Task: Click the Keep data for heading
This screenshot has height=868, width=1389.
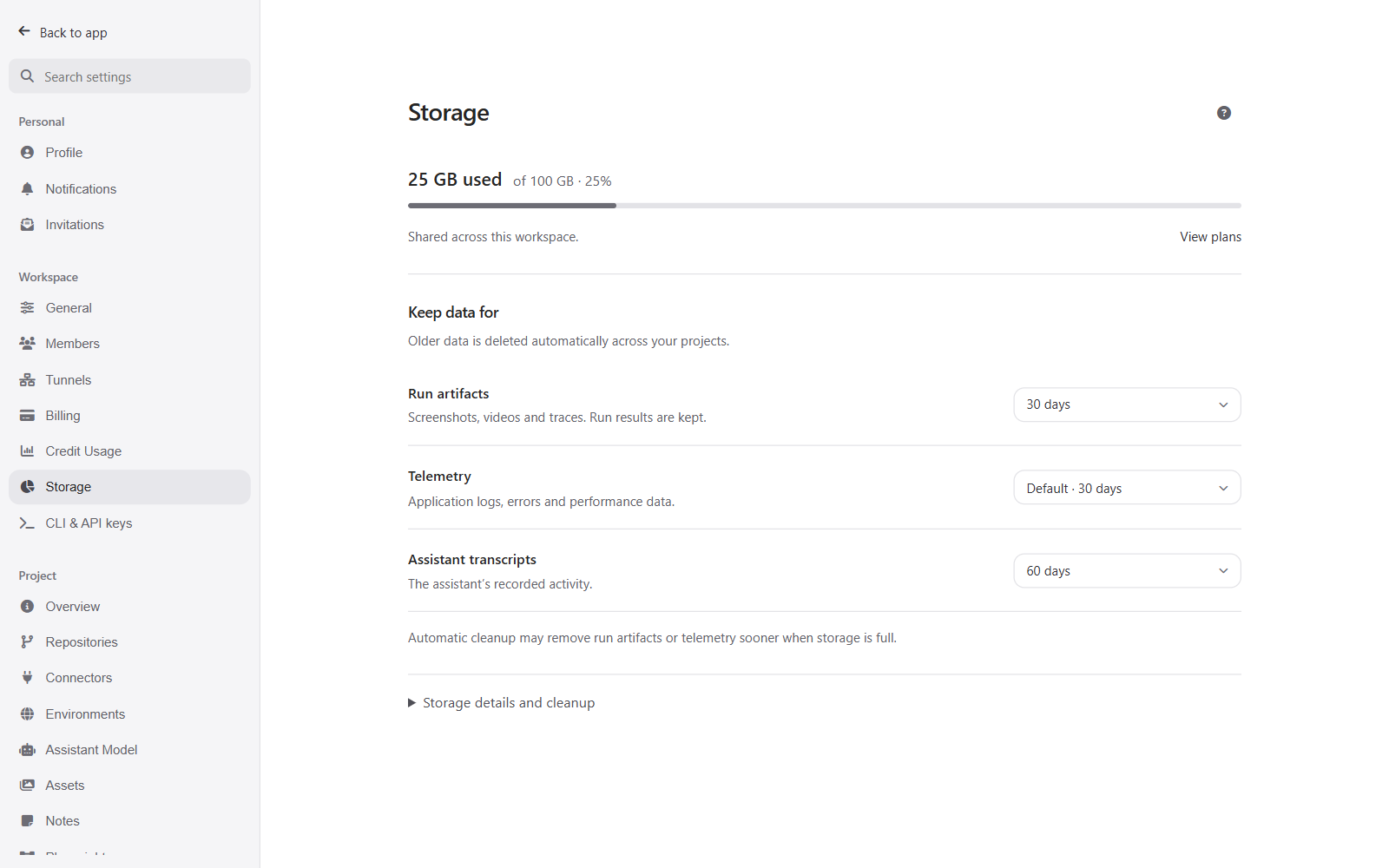Action: [453, 312]
